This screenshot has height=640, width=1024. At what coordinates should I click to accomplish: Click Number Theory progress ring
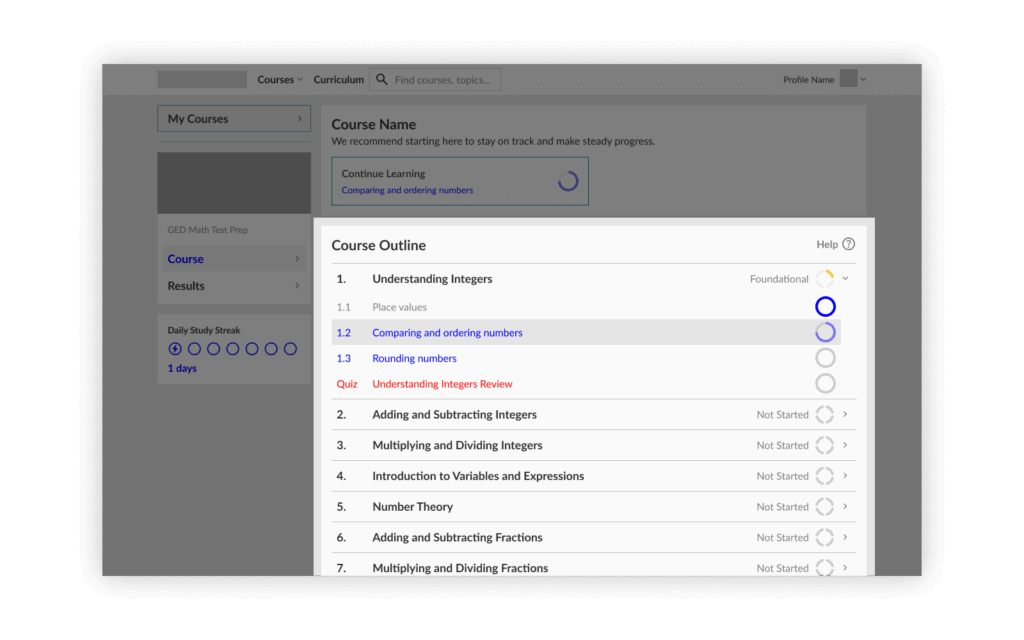pos(825,507)
